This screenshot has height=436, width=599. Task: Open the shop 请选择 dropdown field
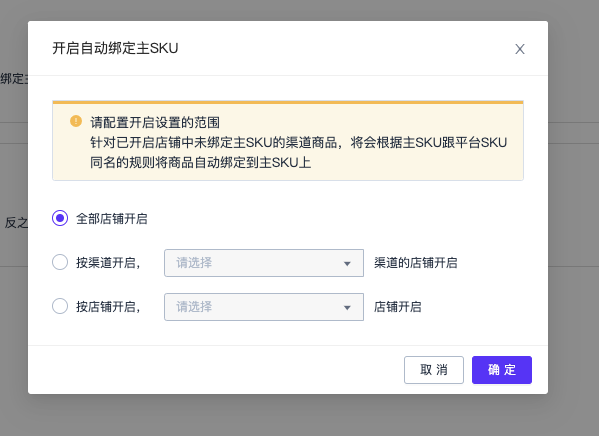click(264, 307)
